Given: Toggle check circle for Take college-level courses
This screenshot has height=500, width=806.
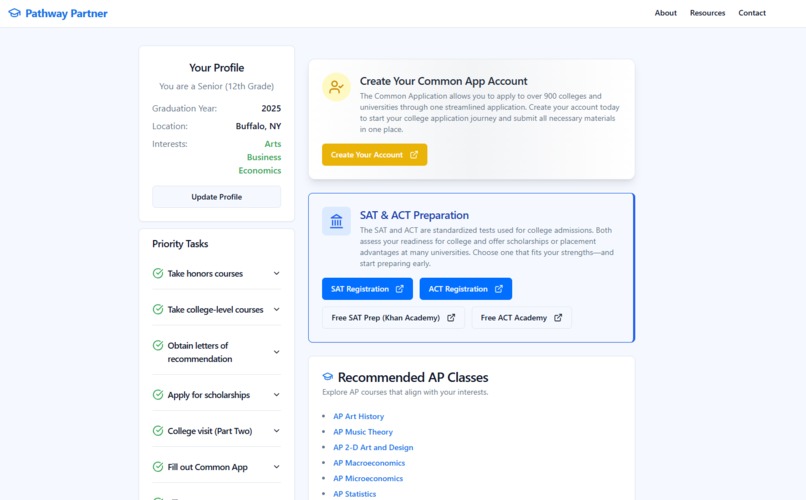Looking at the screenshot, I should coord(158,309).
